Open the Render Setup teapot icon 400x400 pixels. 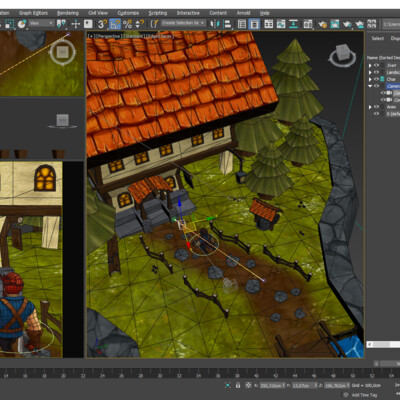pos(322,24)
